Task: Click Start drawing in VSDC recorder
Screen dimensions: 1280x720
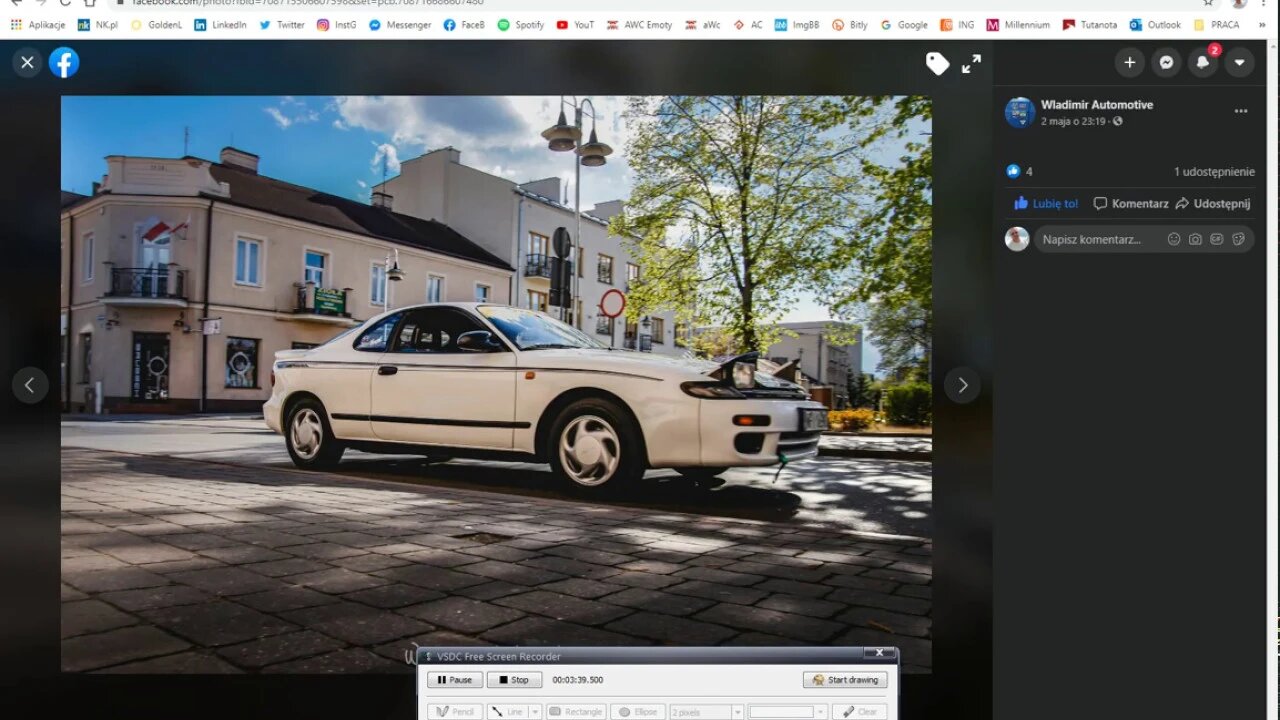Action: [845, 680]
